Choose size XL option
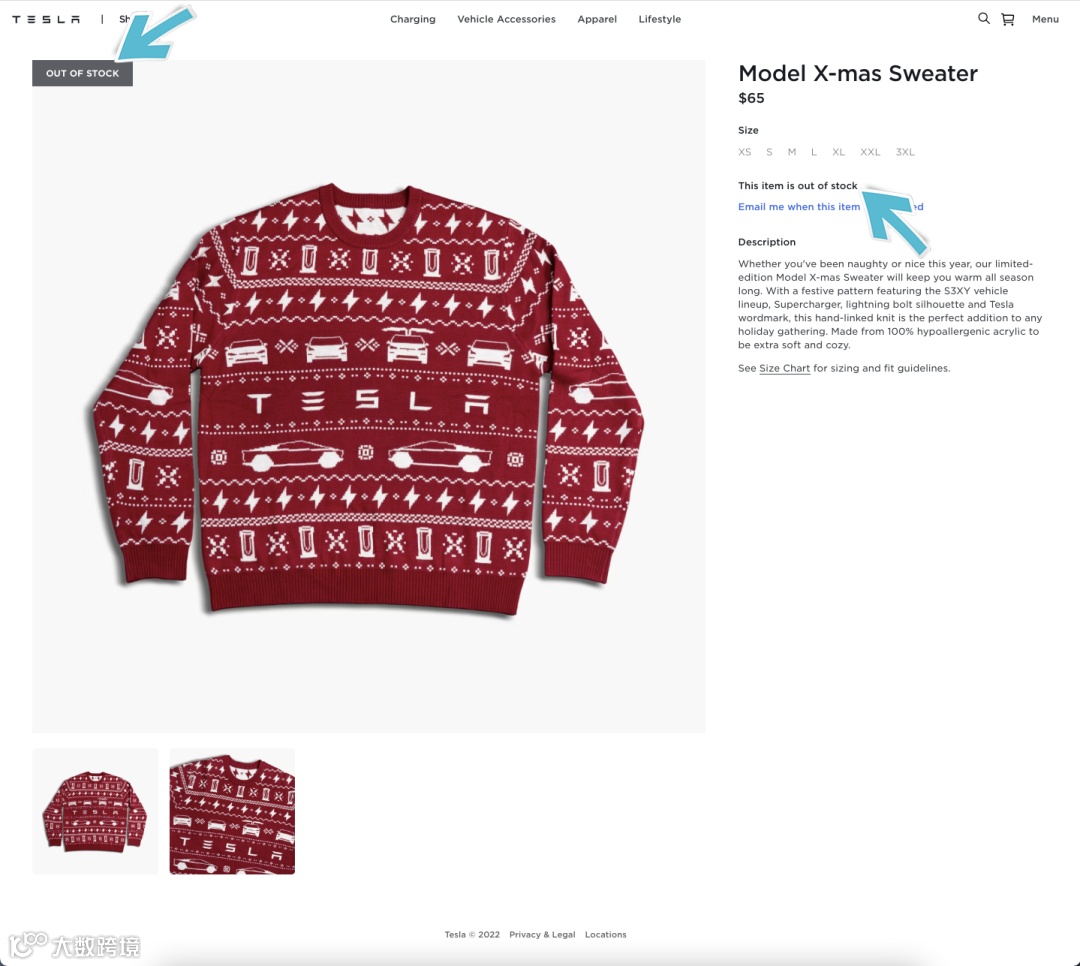The width and height of the screenshot is (1080, 966). [x=838, y=152]
